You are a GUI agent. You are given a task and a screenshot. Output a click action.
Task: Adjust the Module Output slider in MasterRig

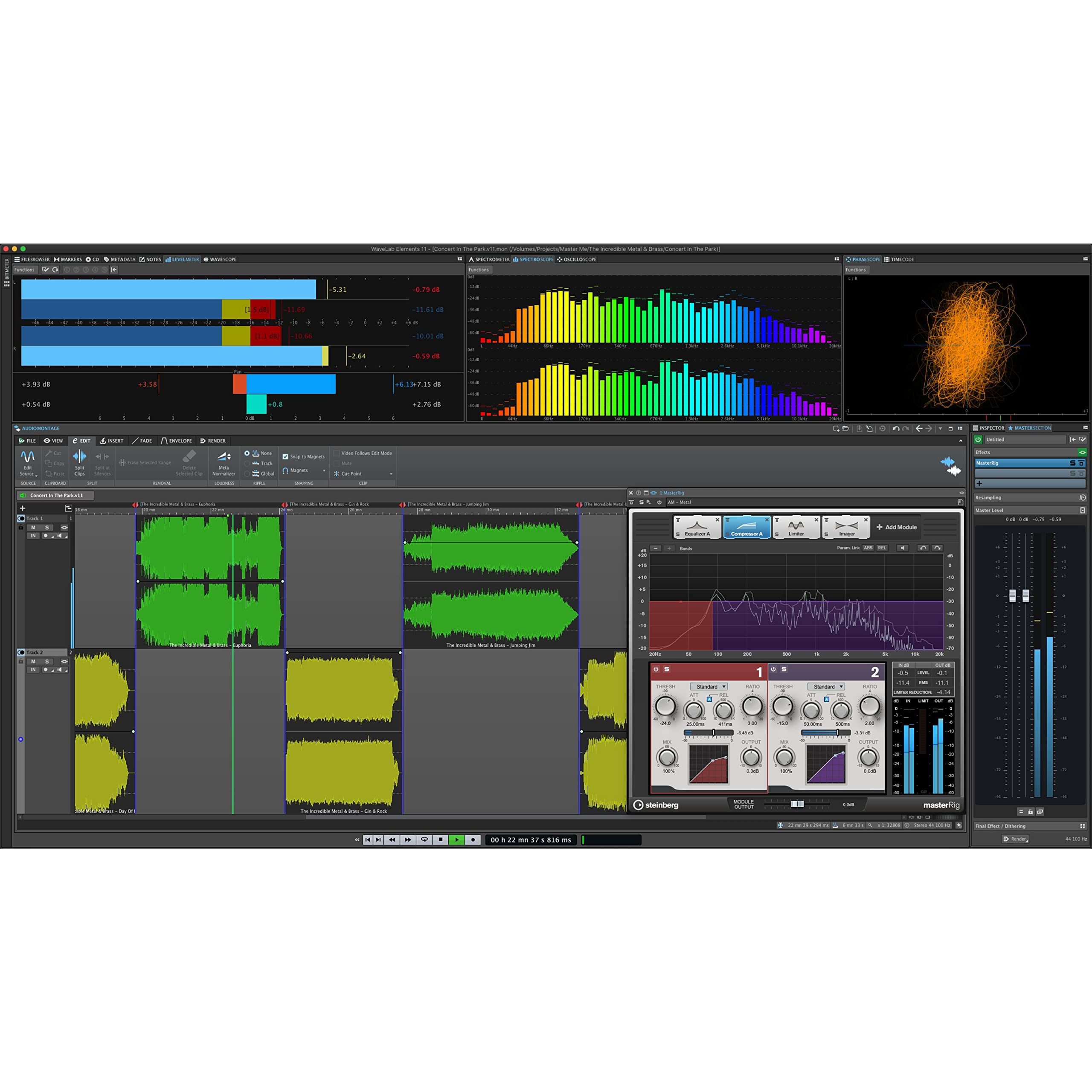pyautogui.click(x=796, y=804)
